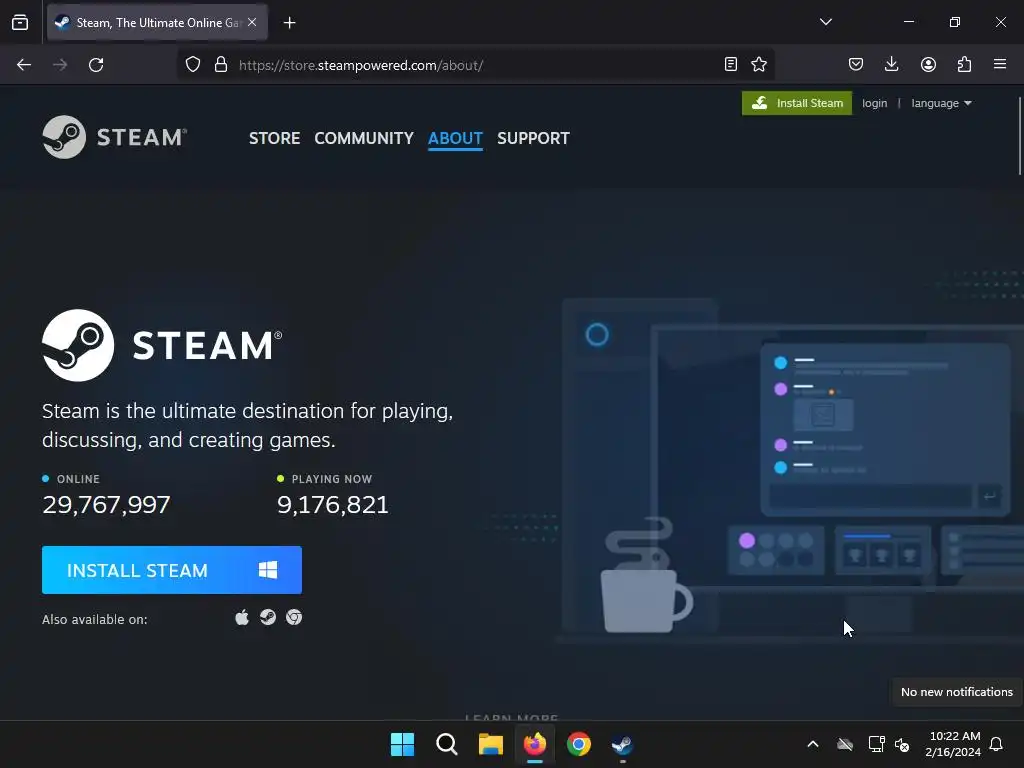Click the address bar URL field

point(475,65)
